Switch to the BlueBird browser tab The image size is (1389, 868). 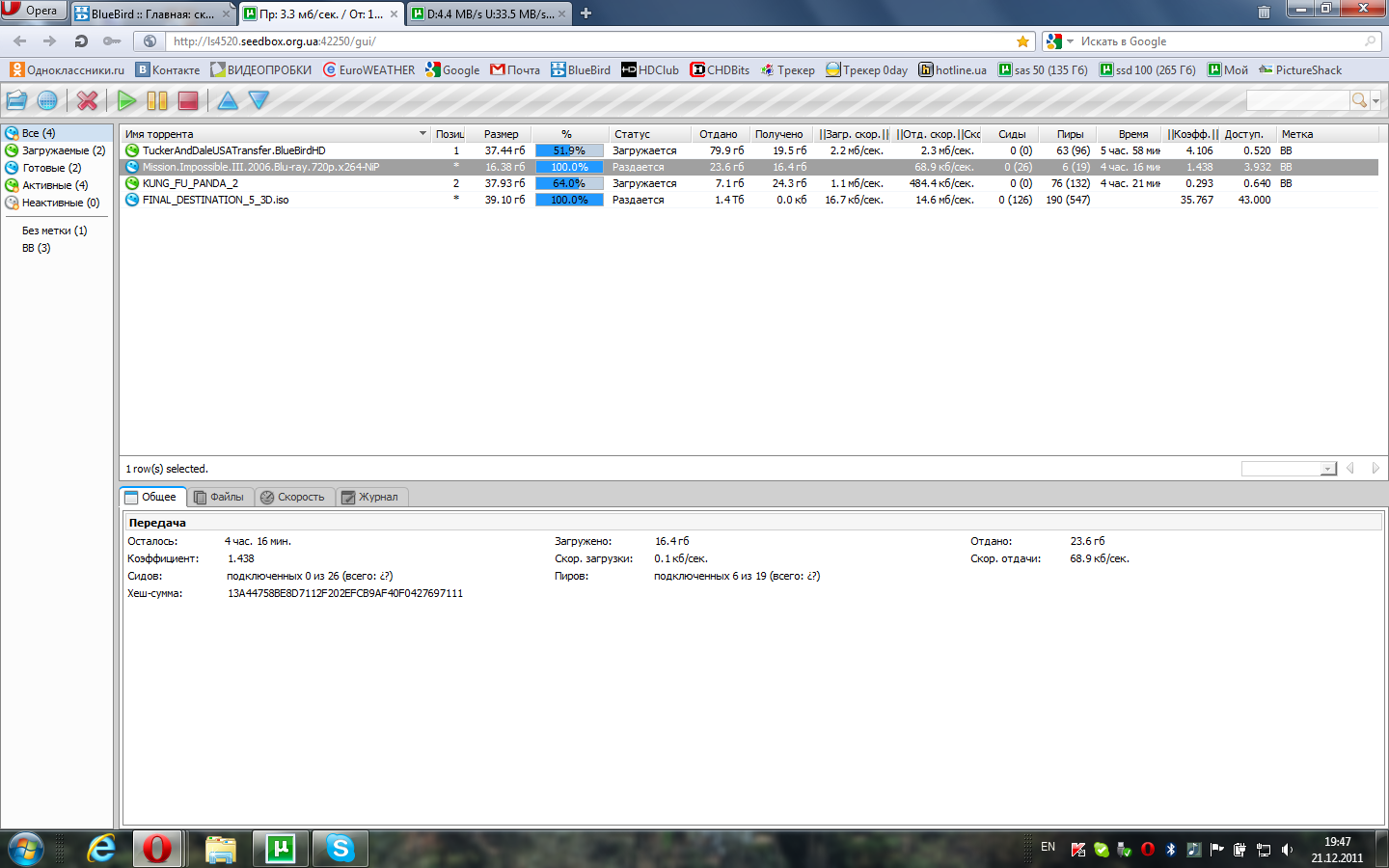coord(152,14)
